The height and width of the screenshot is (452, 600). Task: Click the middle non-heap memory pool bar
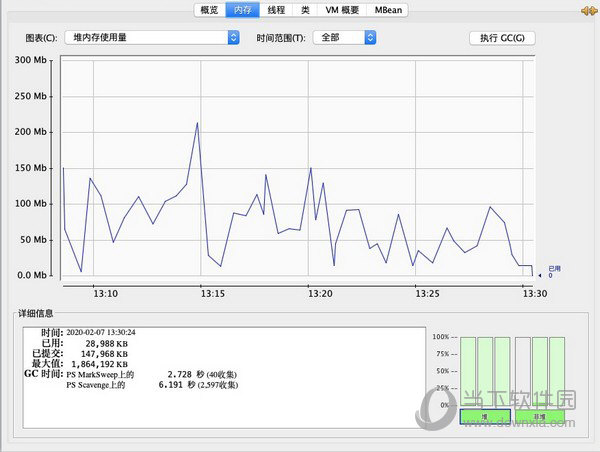tap(540, 372)
